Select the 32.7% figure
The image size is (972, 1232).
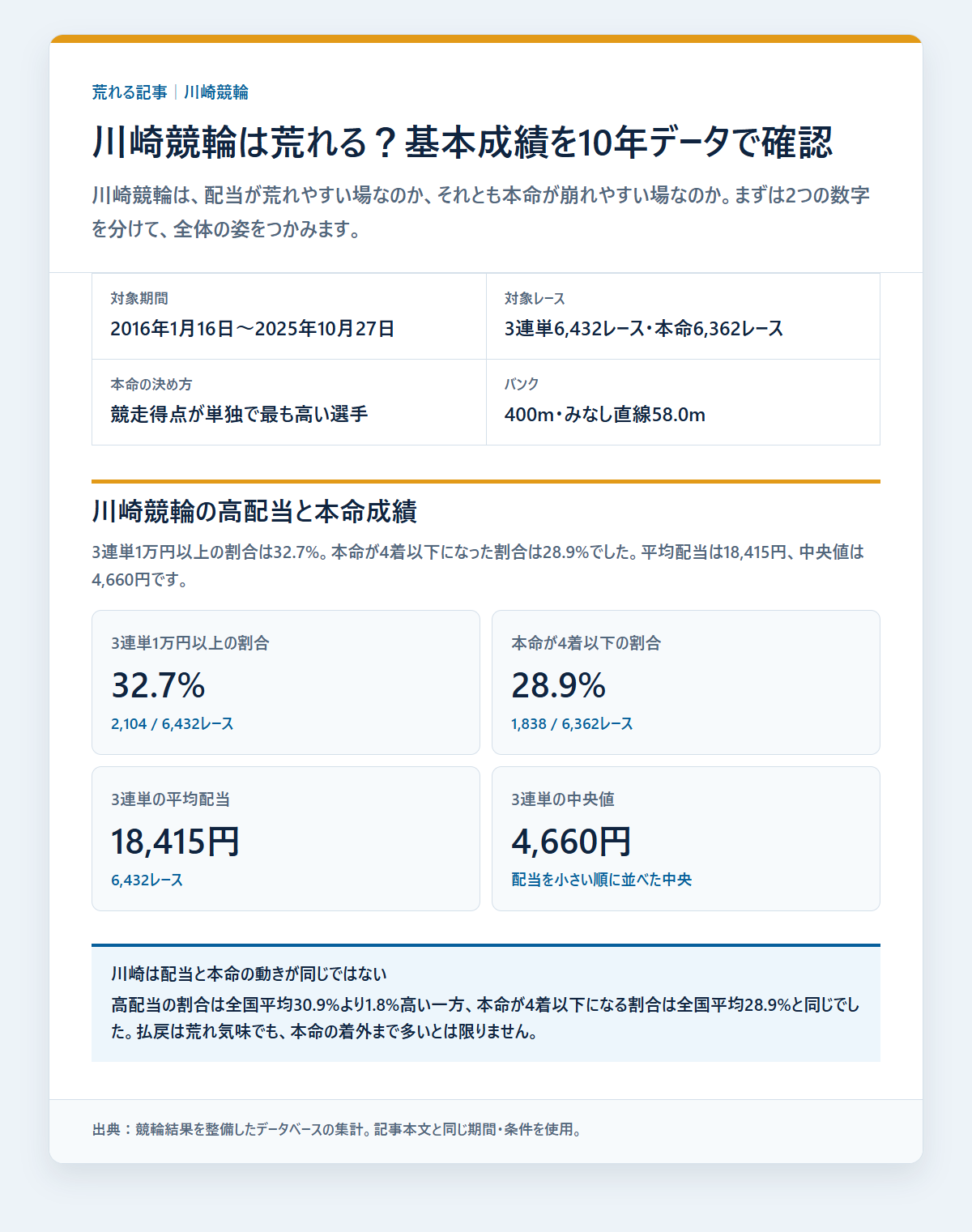click(158, 685)
